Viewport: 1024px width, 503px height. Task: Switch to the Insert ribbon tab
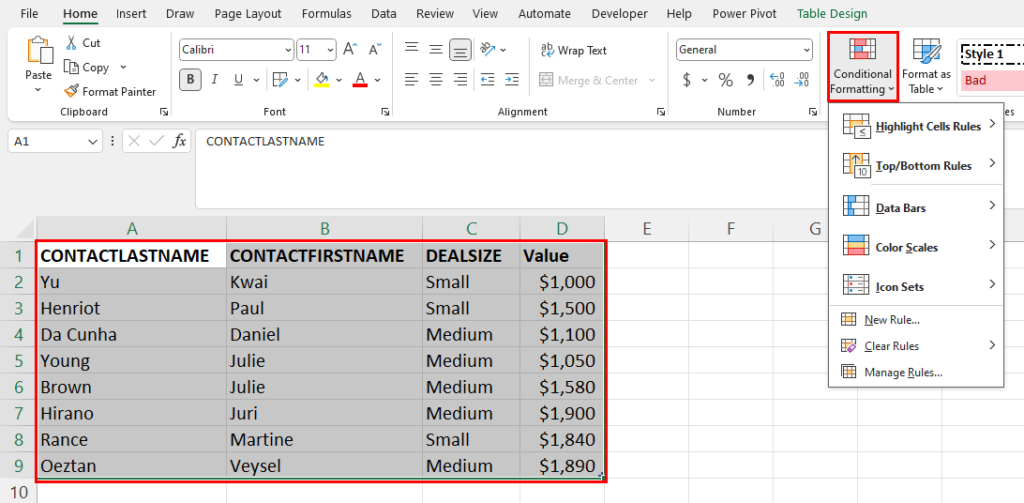(x=131, y=14)
